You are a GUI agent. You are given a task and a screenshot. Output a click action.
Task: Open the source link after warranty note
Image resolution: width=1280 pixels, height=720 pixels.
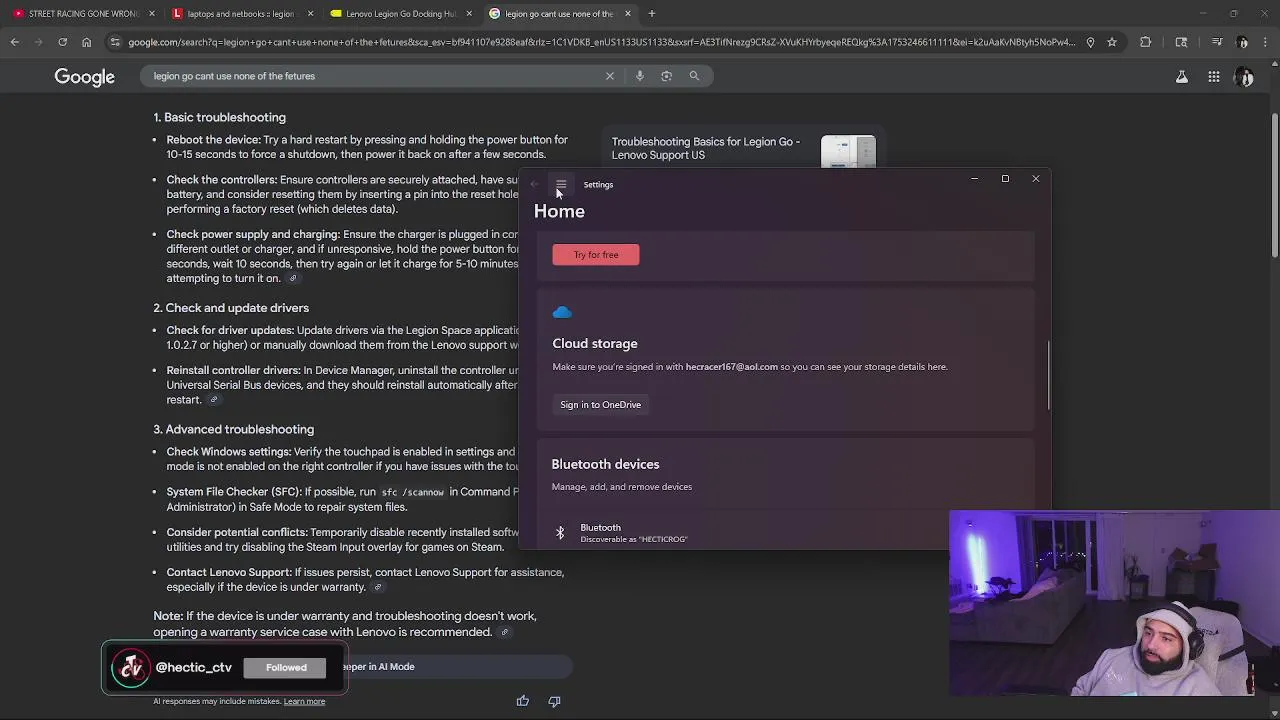505,632
